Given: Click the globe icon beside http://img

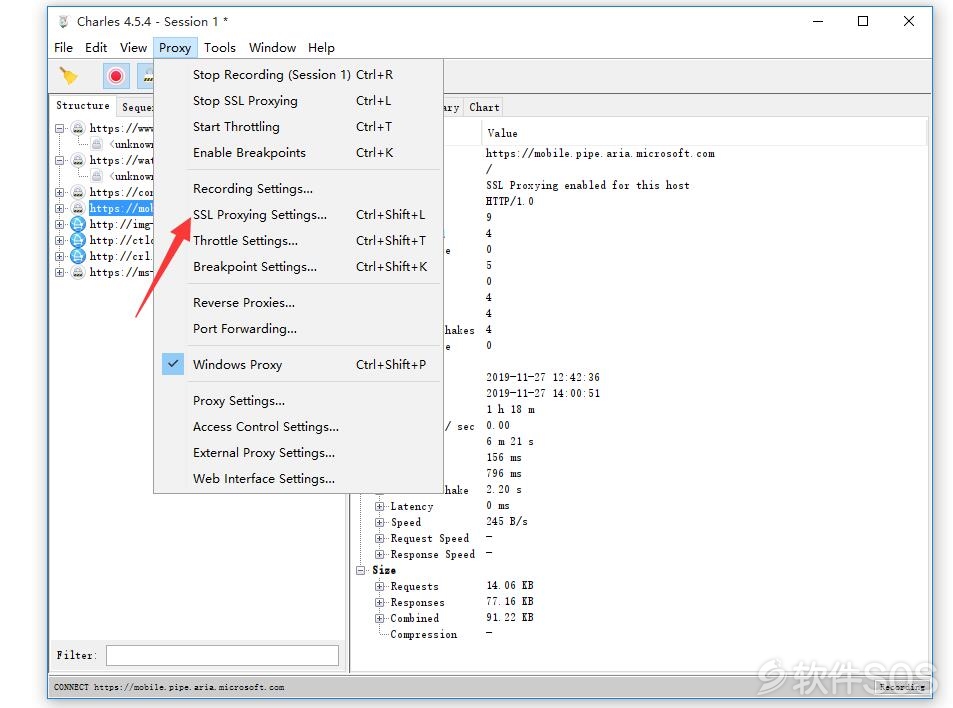Looking at the screenshot, I should [78, 224].
